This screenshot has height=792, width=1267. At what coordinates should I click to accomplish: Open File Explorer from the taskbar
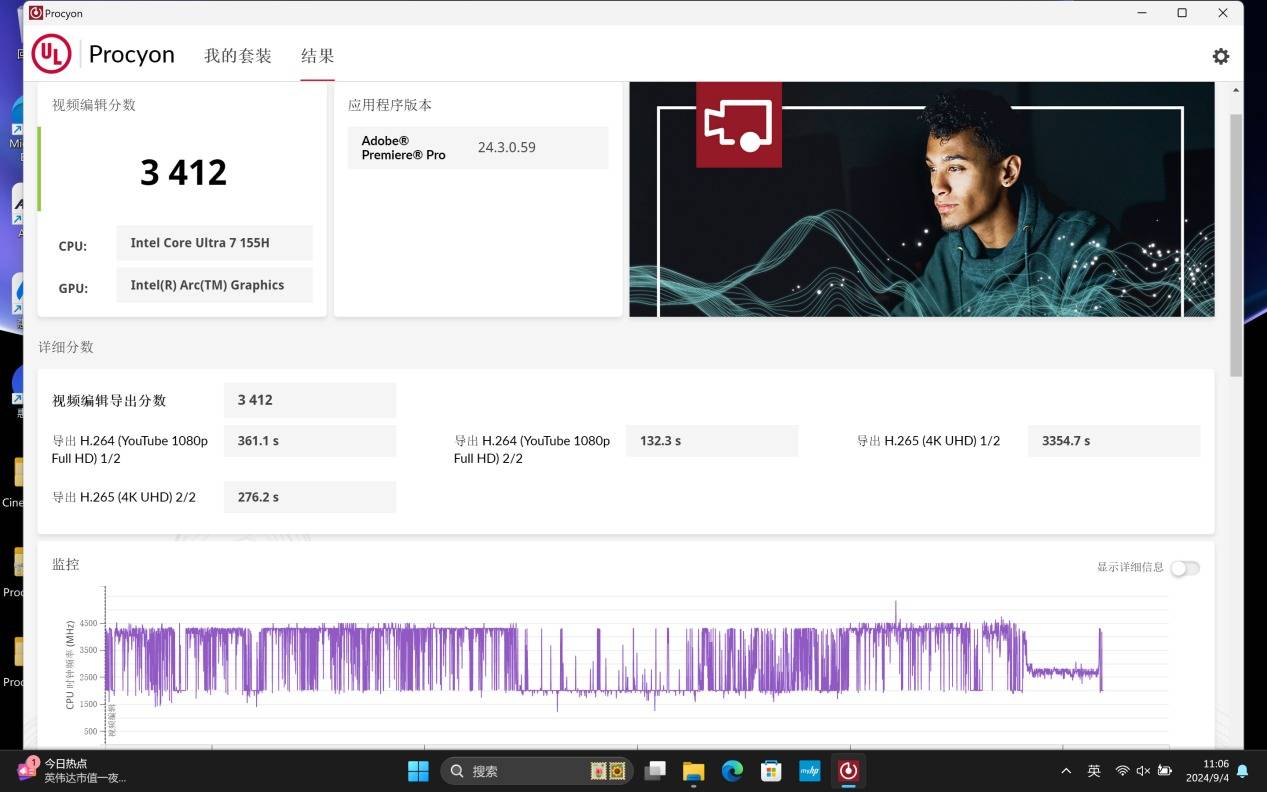click(x=693, y=771)
